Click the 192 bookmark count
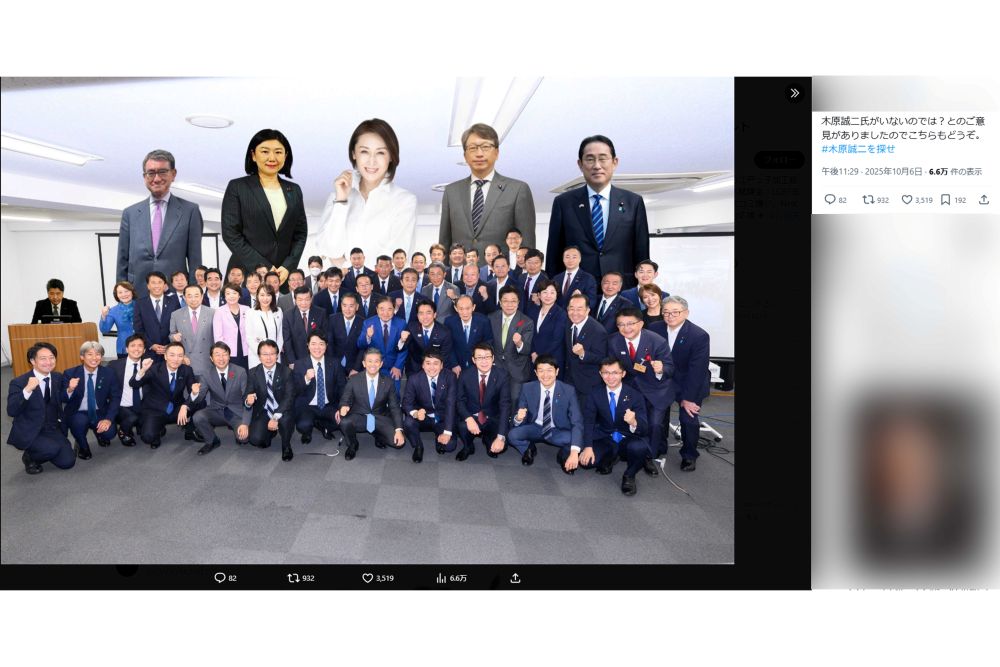 pos(960,199)
